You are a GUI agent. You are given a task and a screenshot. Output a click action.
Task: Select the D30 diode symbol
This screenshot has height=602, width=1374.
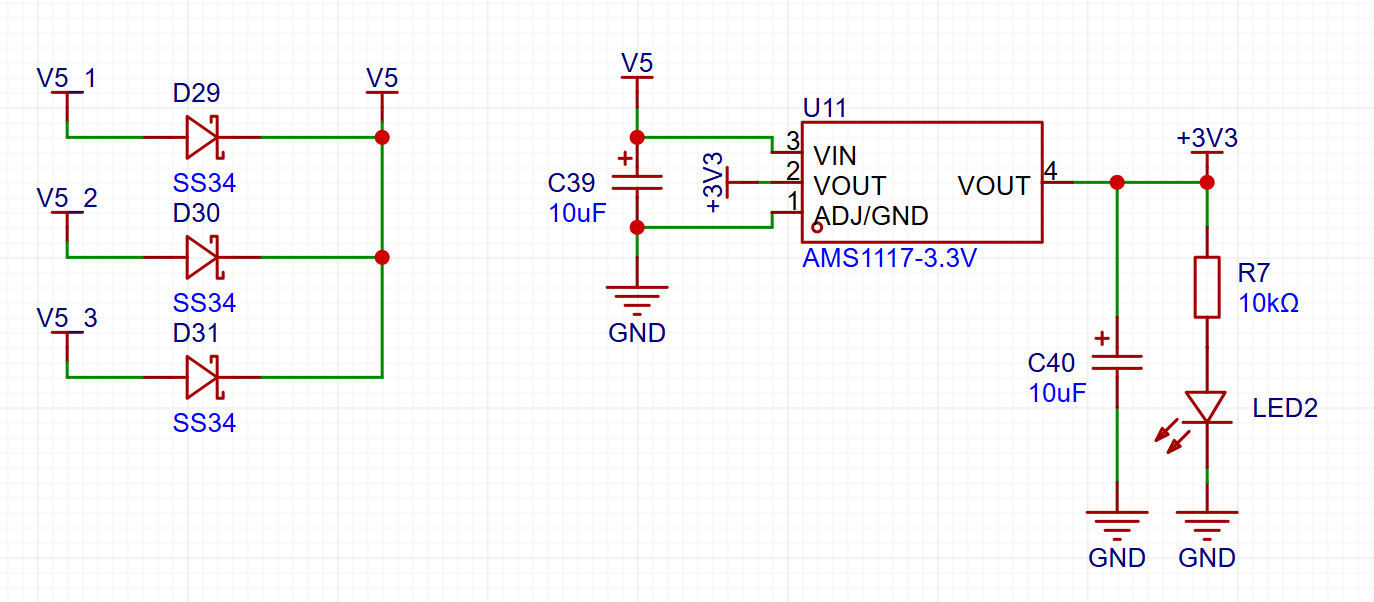click(x=202, y=257)
